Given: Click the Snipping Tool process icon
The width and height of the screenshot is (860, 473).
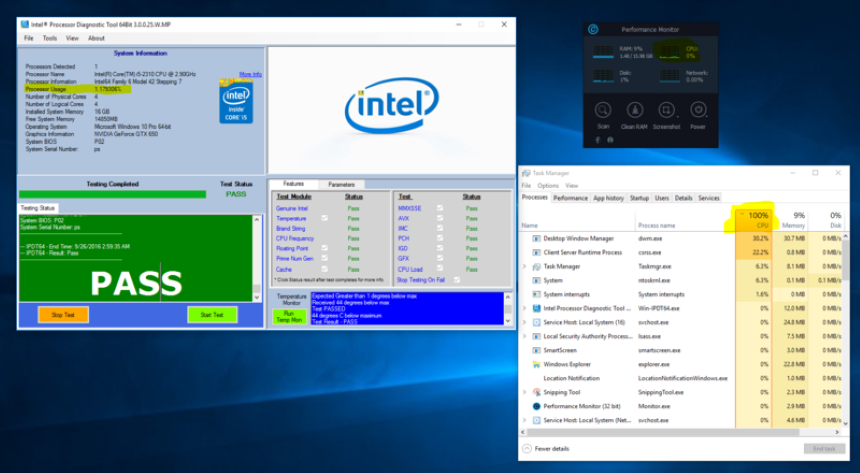Looking at the screenshot, I should (536, 392).
